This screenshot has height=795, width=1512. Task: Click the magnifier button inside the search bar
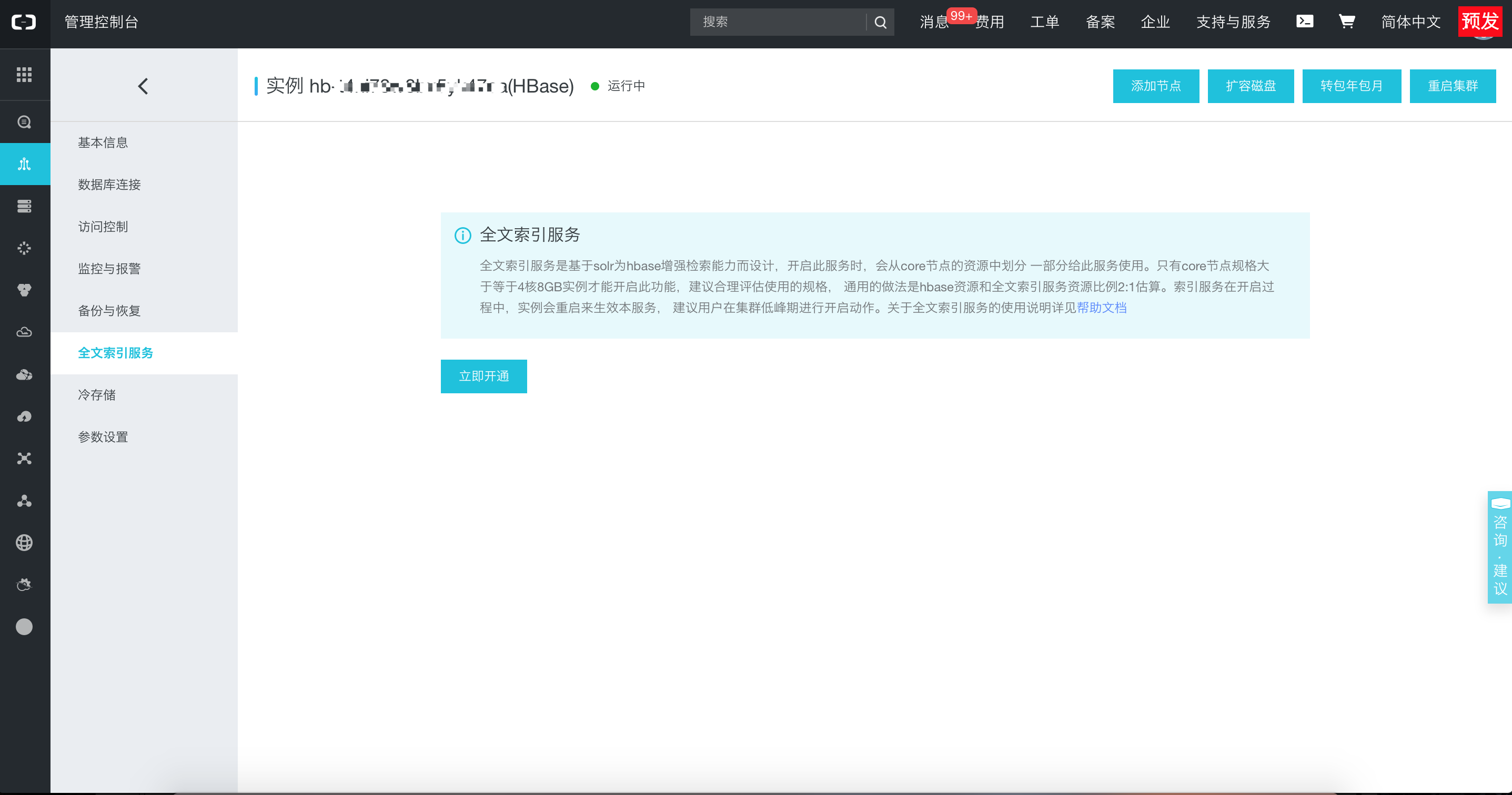pyautogui.click(x=880, y=22)
